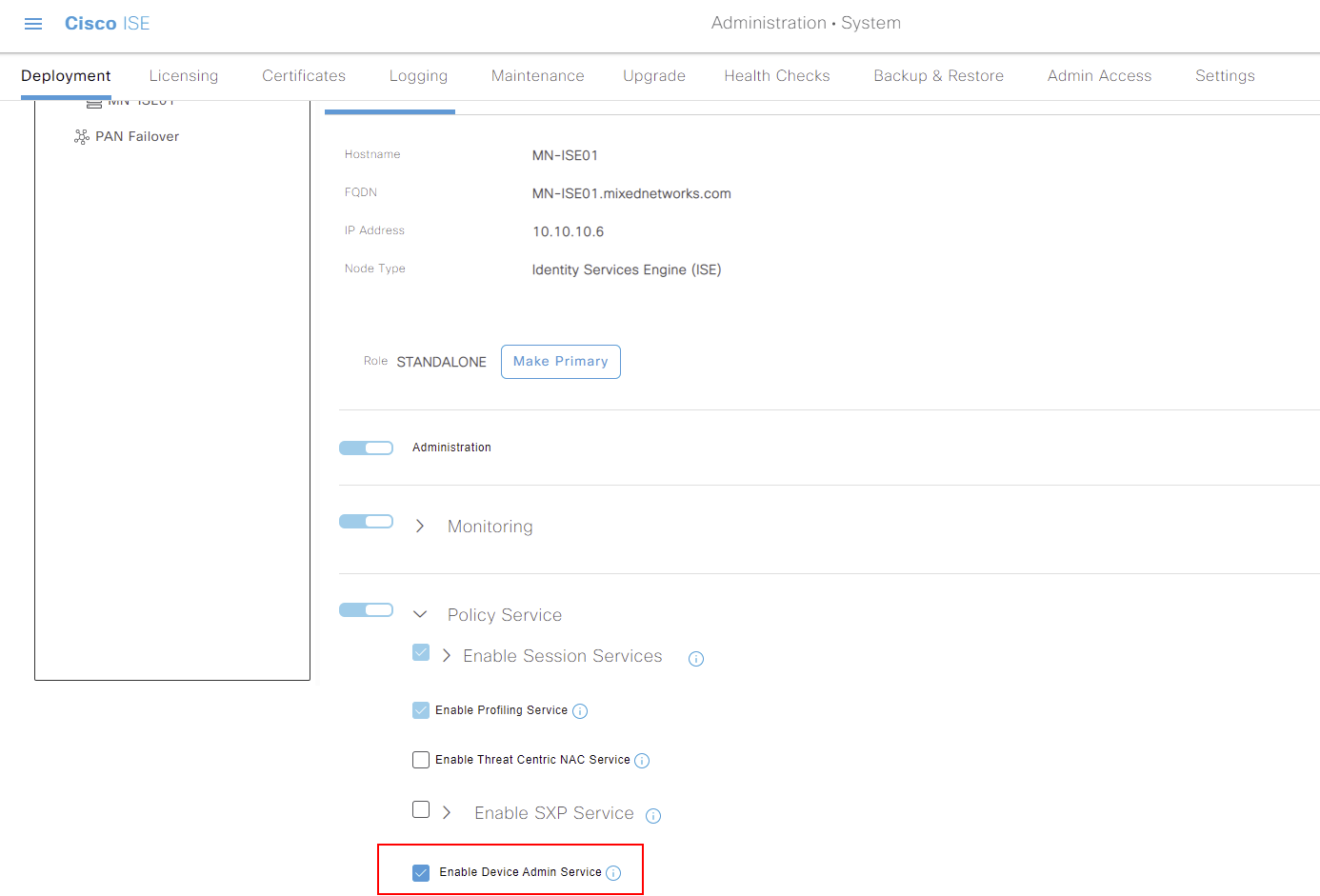Click the STANDALONE role text
The image size is (1320, 896).
tap(441, 362)
